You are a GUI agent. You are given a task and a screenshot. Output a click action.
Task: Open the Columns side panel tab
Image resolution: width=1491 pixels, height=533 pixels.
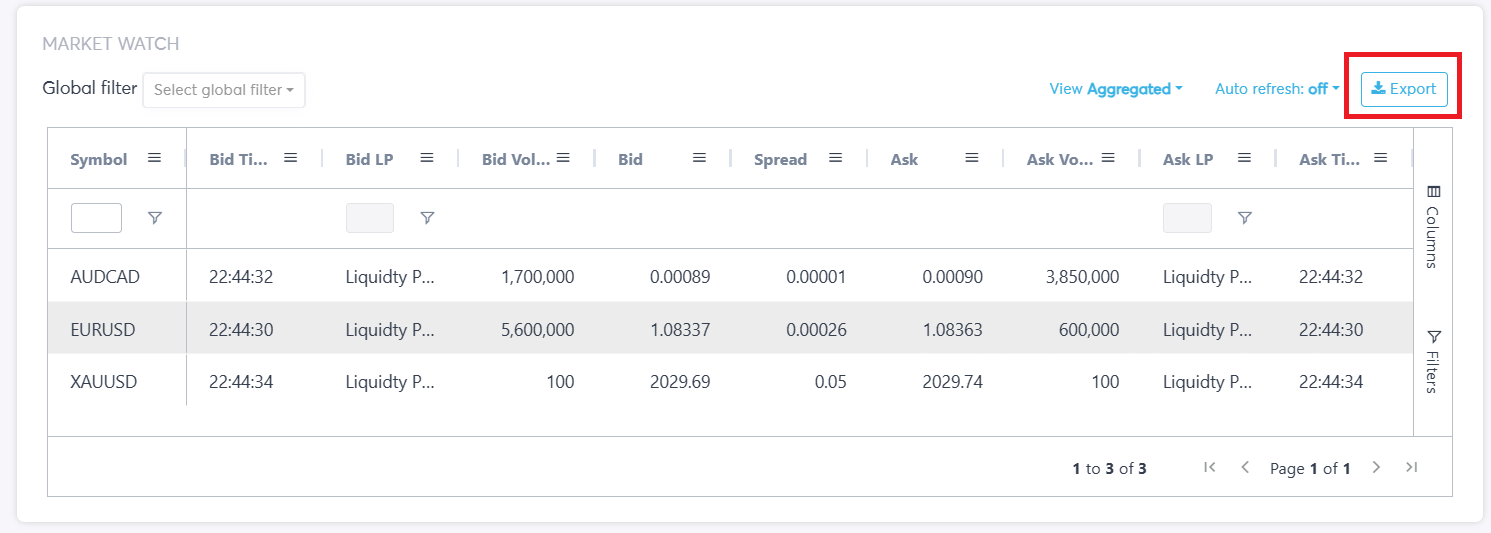coord(1433,227)
